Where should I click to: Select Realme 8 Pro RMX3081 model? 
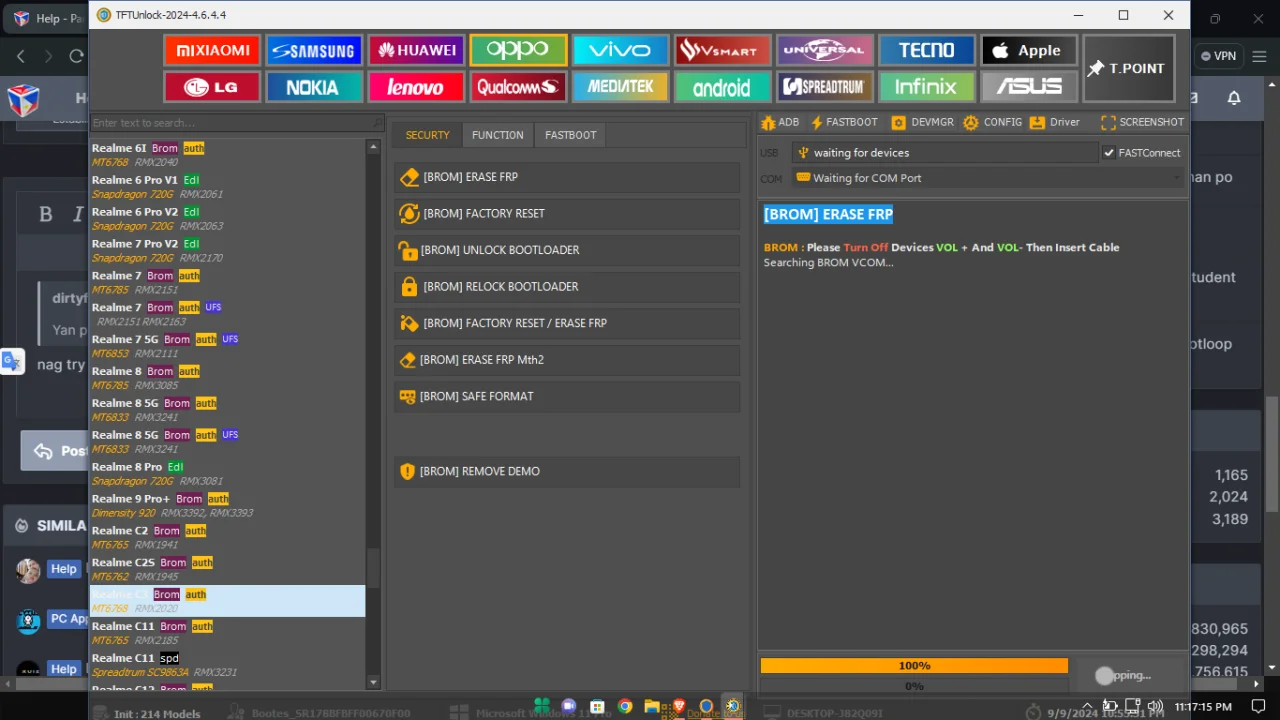click(x=228, y=474)
